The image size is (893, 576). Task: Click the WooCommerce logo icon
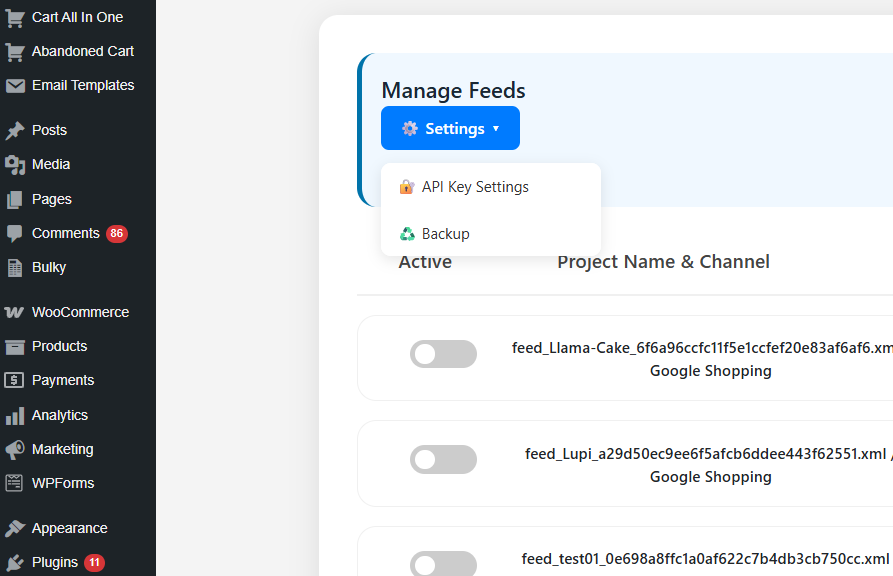point(15,313)
